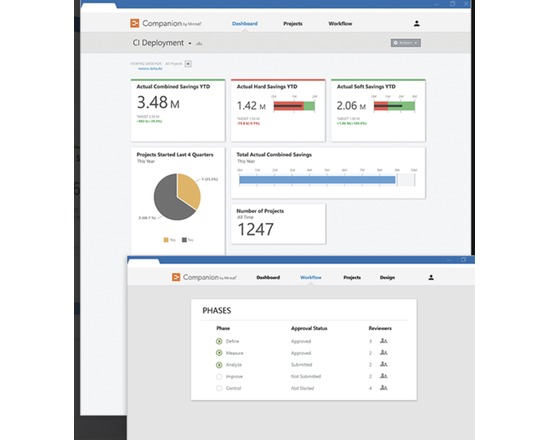Click the Approved status in the Define row
This screenshot has height=440, width=550.
point(301,341)
